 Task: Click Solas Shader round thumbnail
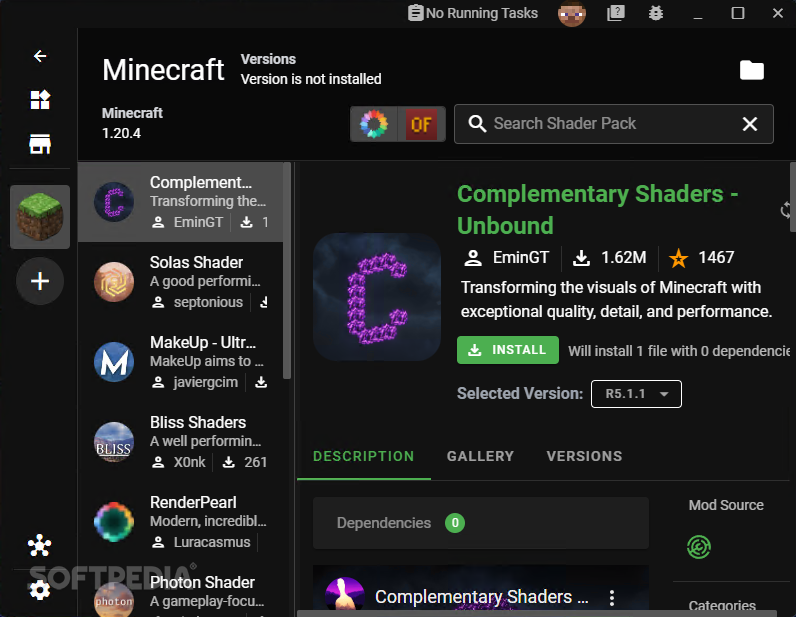(114, 282)
